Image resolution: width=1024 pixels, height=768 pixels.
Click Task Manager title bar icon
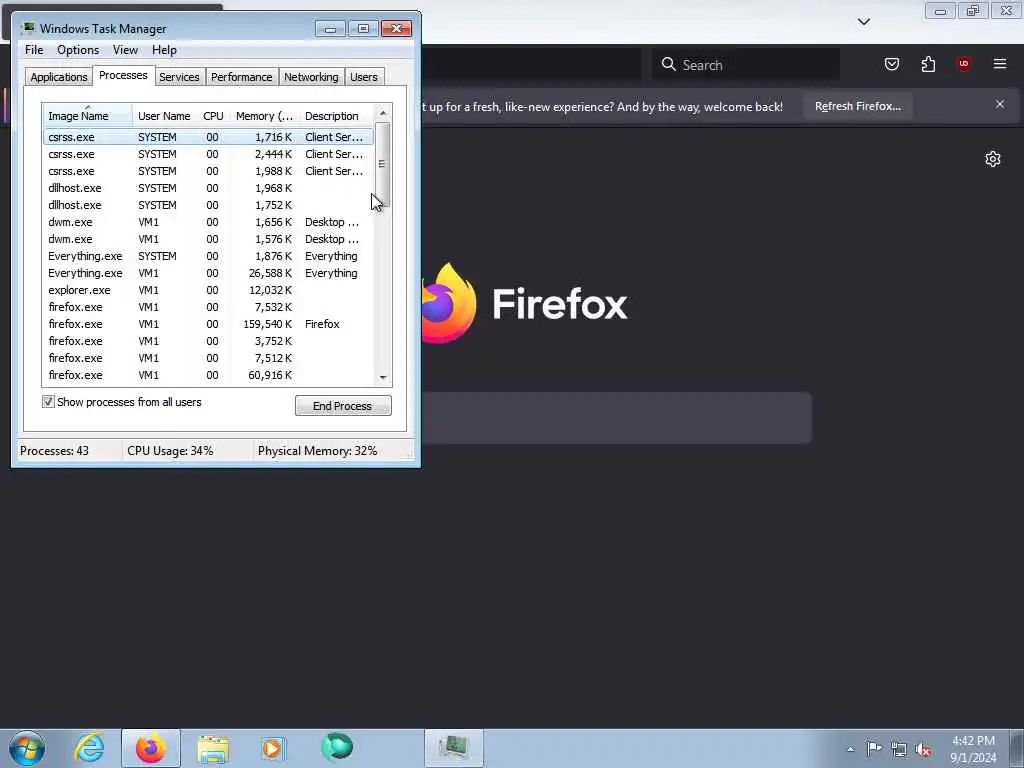pos(27,28)
